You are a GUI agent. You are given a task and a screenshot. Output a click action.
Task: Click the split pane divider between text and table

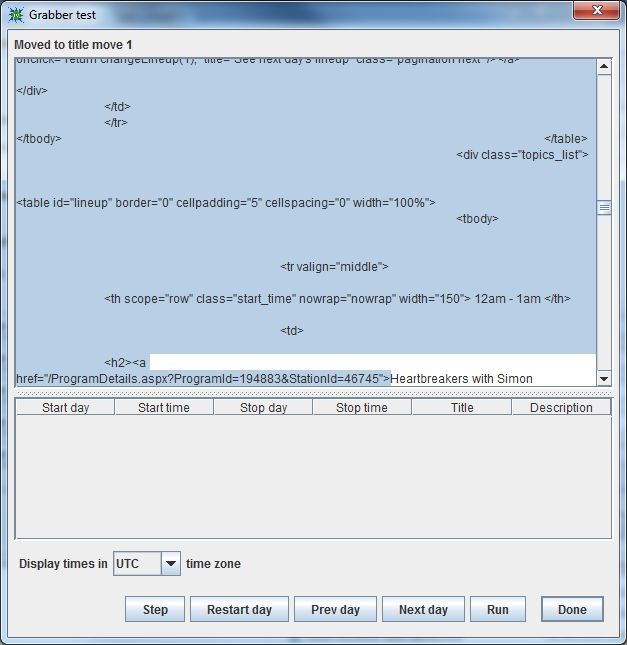tap(313, 393)
